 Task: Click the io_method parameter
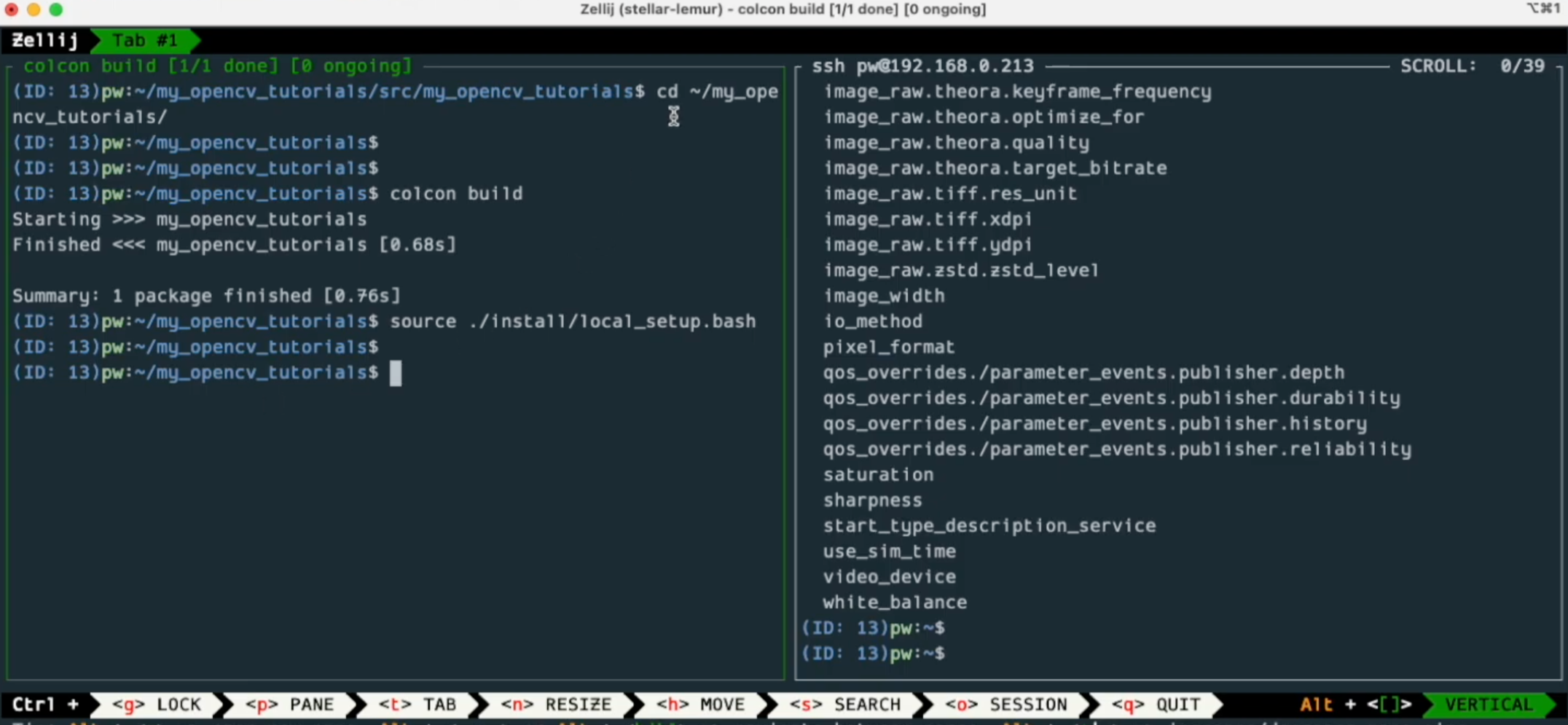pyautogui.click(x=873, y=321)
